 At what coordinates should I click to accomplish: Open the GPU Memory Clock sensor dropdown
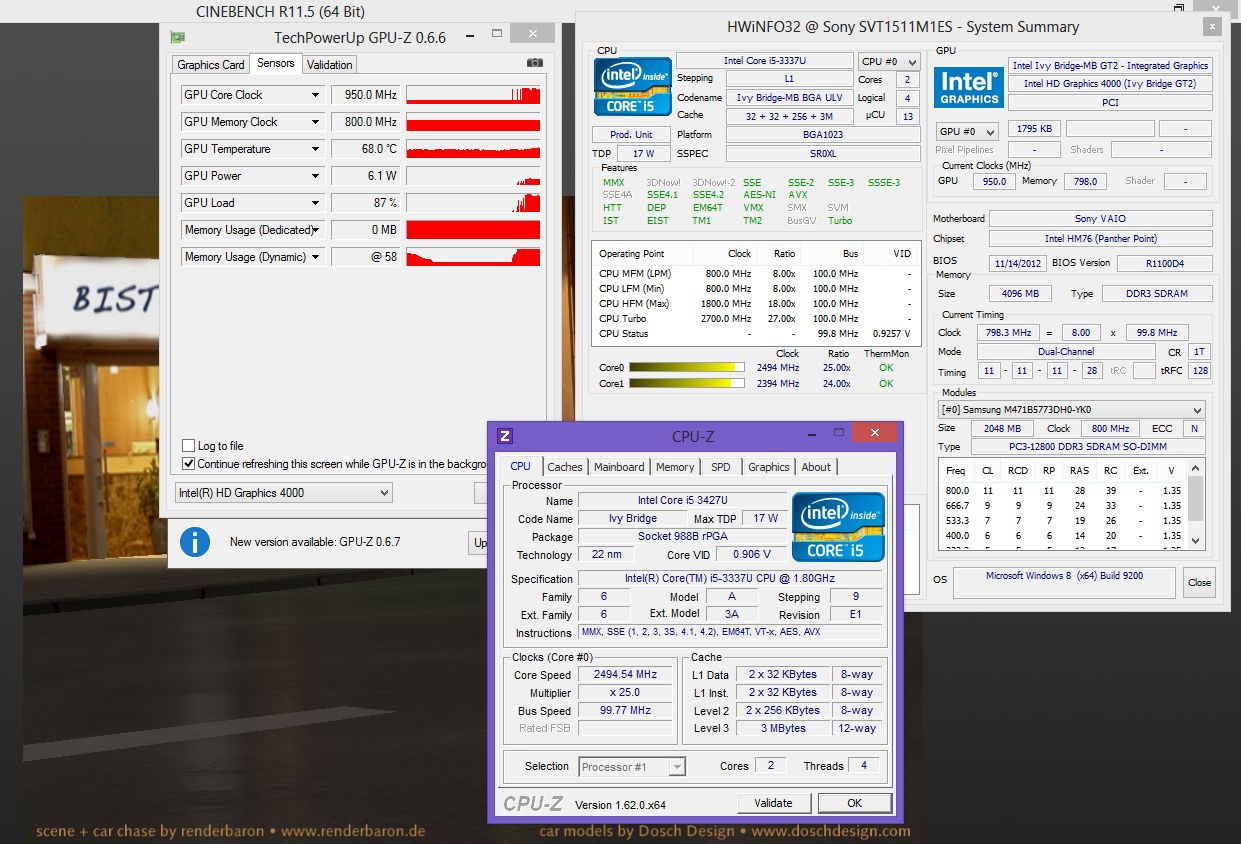point(316,122)
